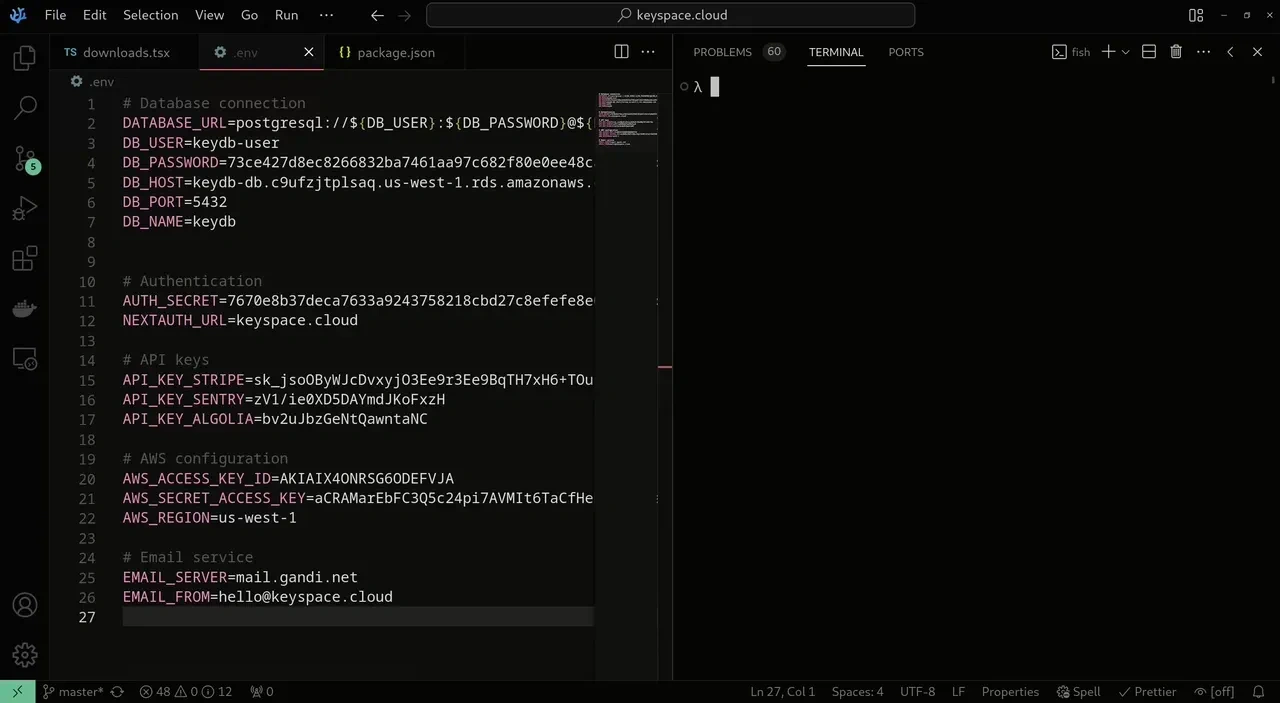Close the .env tab
The image size is (1280, 703).
[309, 52]
